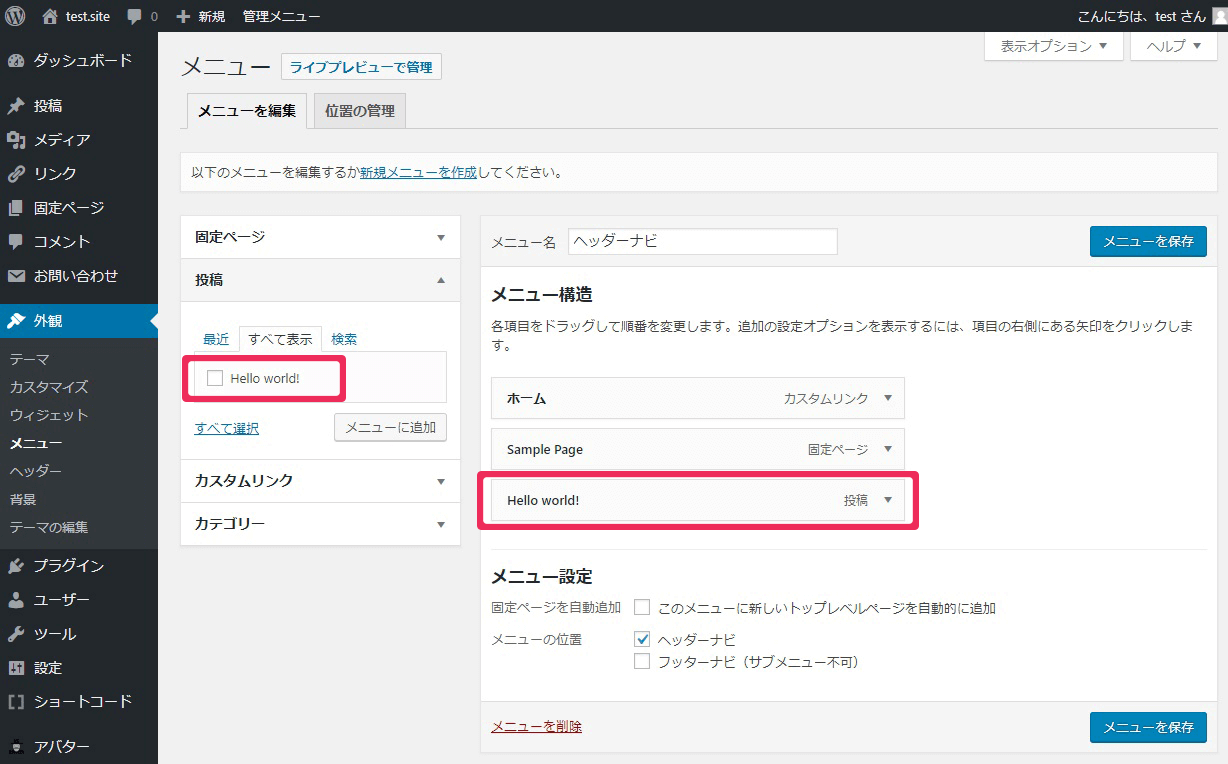Click the WordPress logo icon

pos(15,16)
